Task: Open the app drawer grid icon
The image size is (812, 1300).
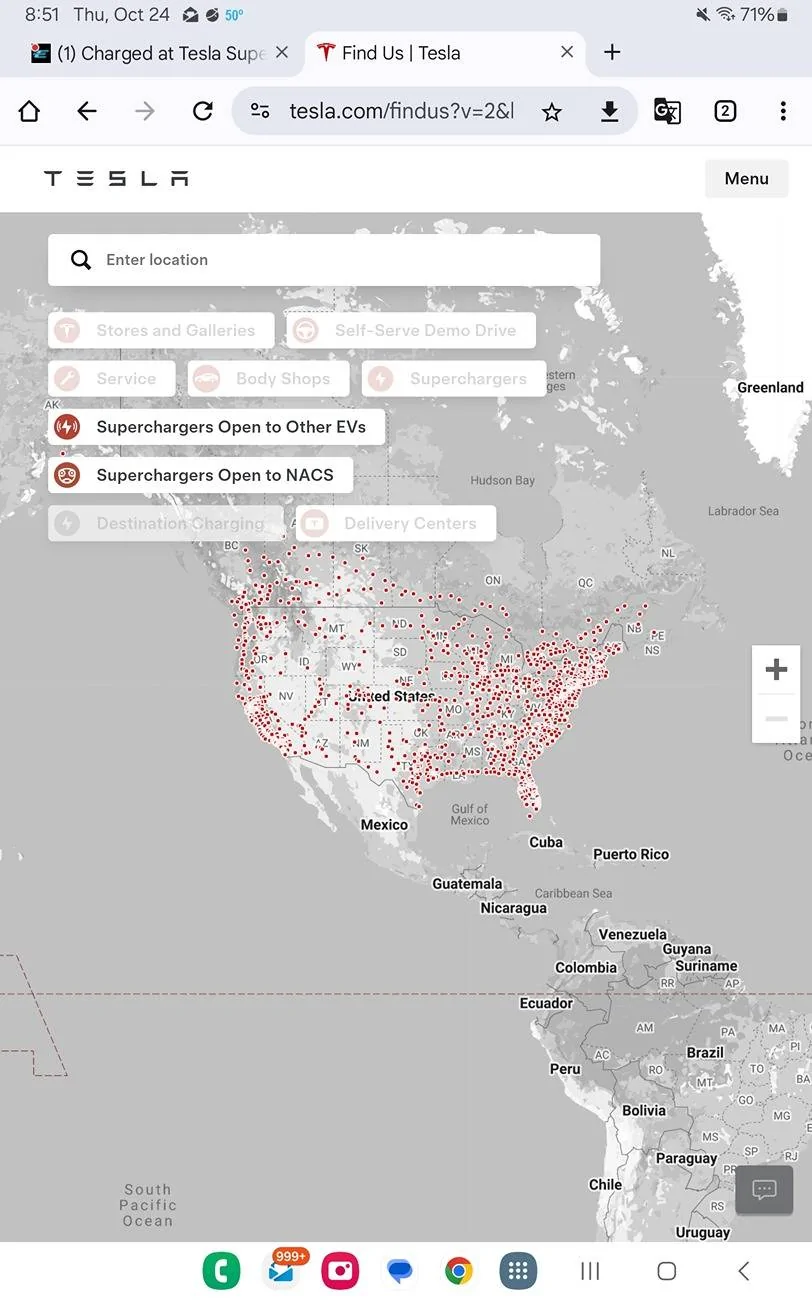Action: click(518, 1271)
